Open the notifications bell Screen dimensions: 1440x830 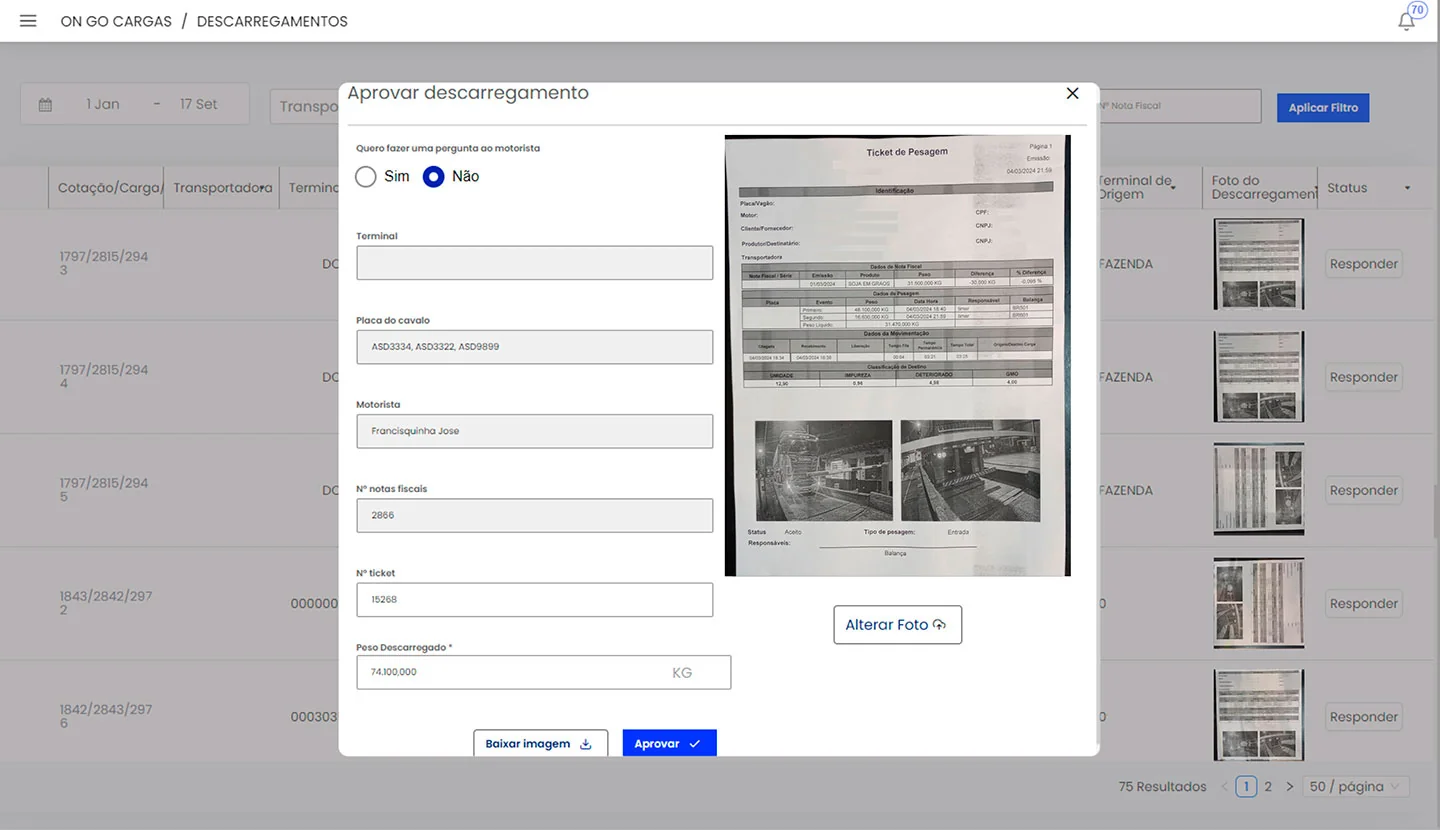click(1407, 21)
